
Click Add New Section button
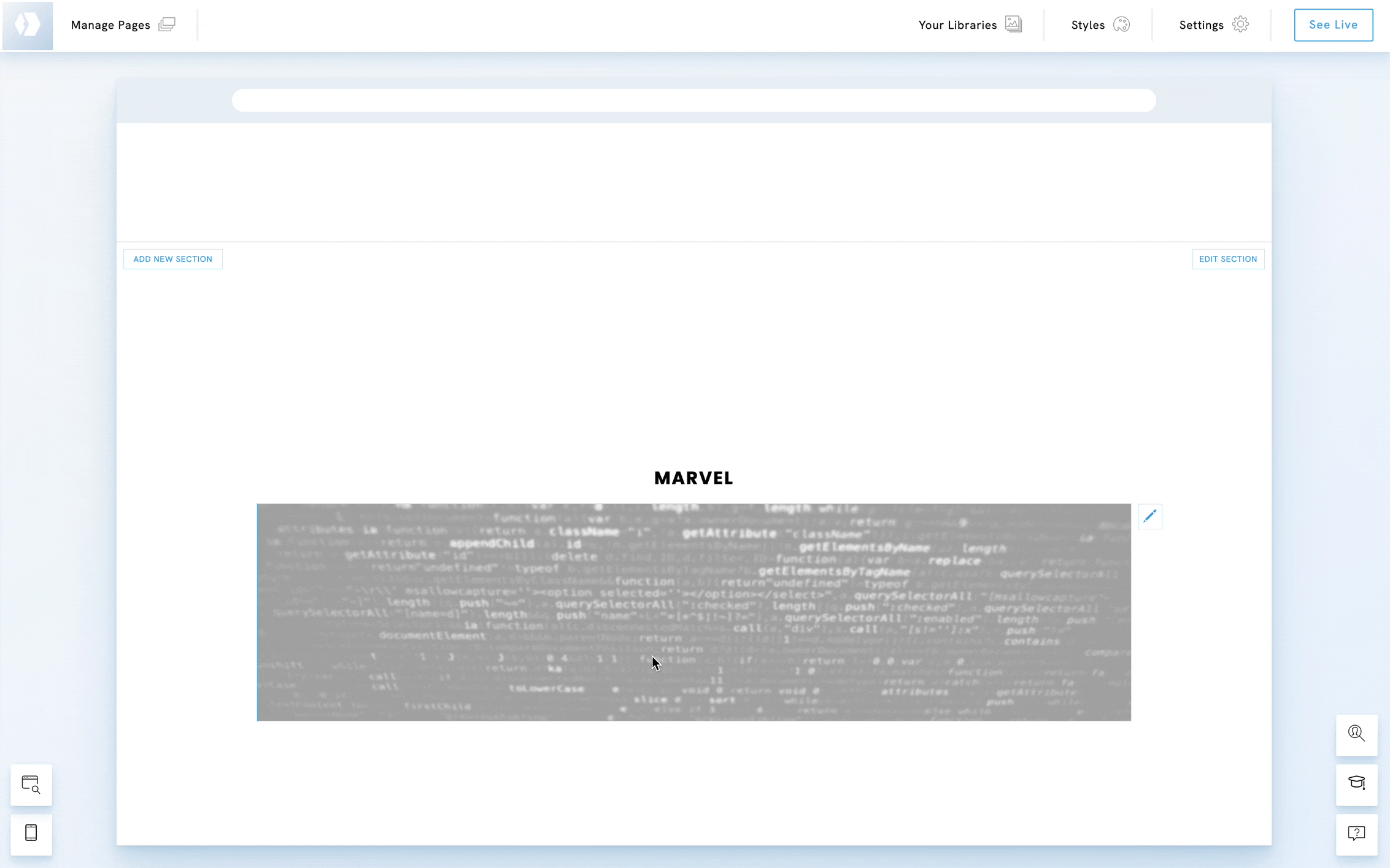pyautogui.click(x=172, y=259)
